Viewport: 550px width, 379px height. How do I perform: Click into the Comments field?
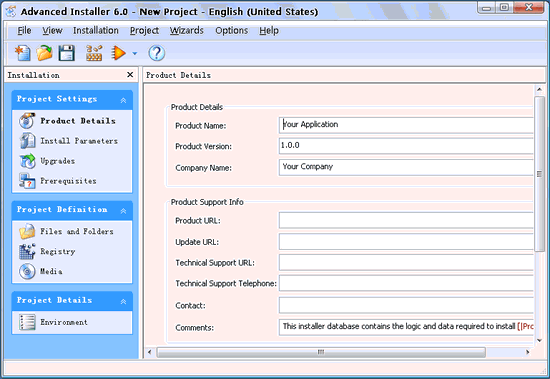click(406, 327)
